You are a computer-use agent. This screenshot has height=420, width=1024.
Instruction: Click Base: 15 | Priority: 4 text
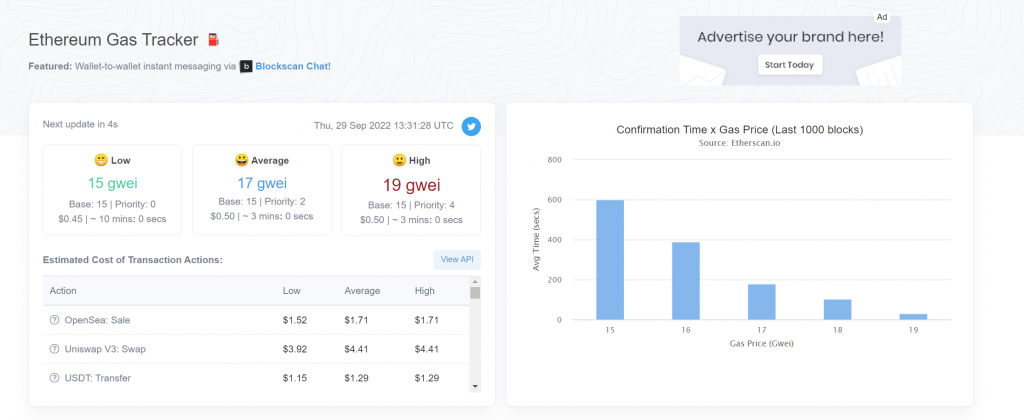coord(411,204)
